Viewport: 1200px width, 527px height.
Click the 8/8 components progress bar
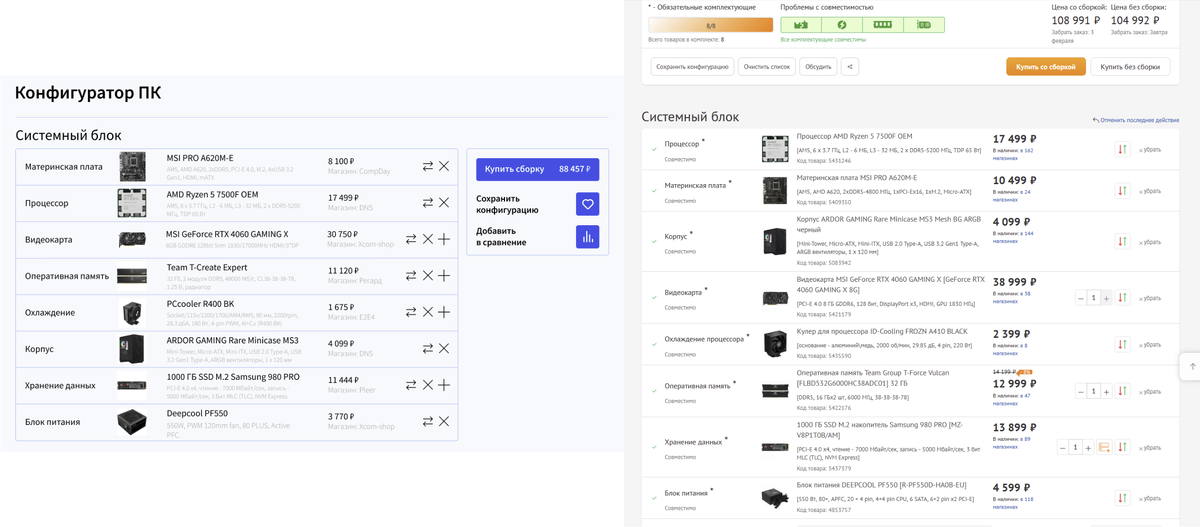710,25
